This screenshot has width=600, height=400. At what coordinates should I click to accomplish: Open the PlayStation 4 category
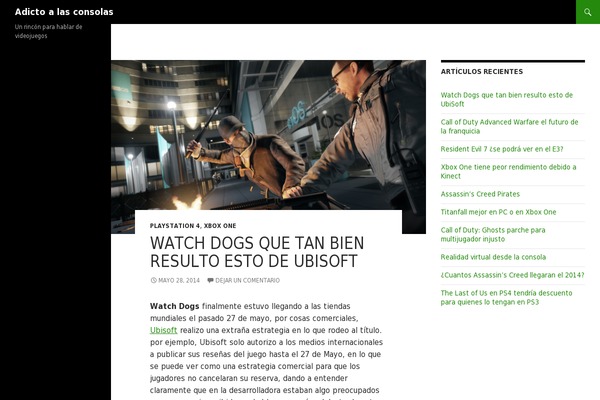[x=175, y=226]
